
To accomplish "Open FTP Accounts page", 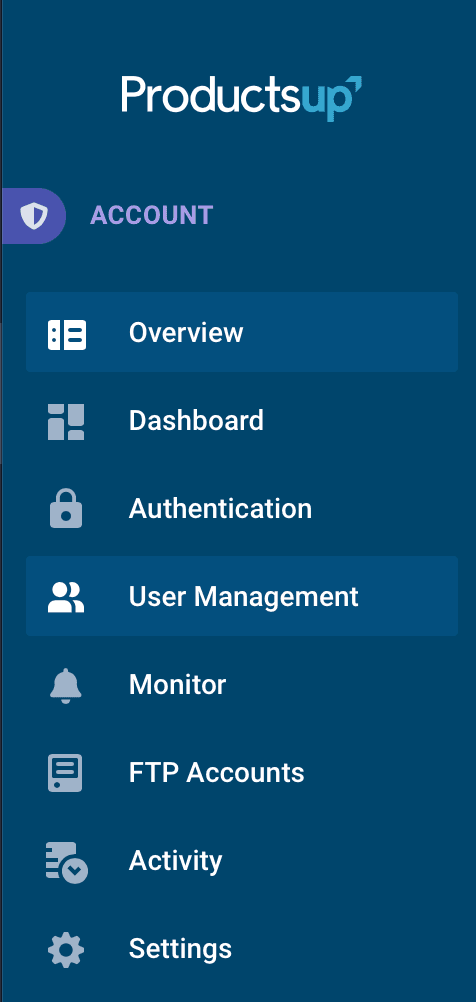I will coord(217,773).
